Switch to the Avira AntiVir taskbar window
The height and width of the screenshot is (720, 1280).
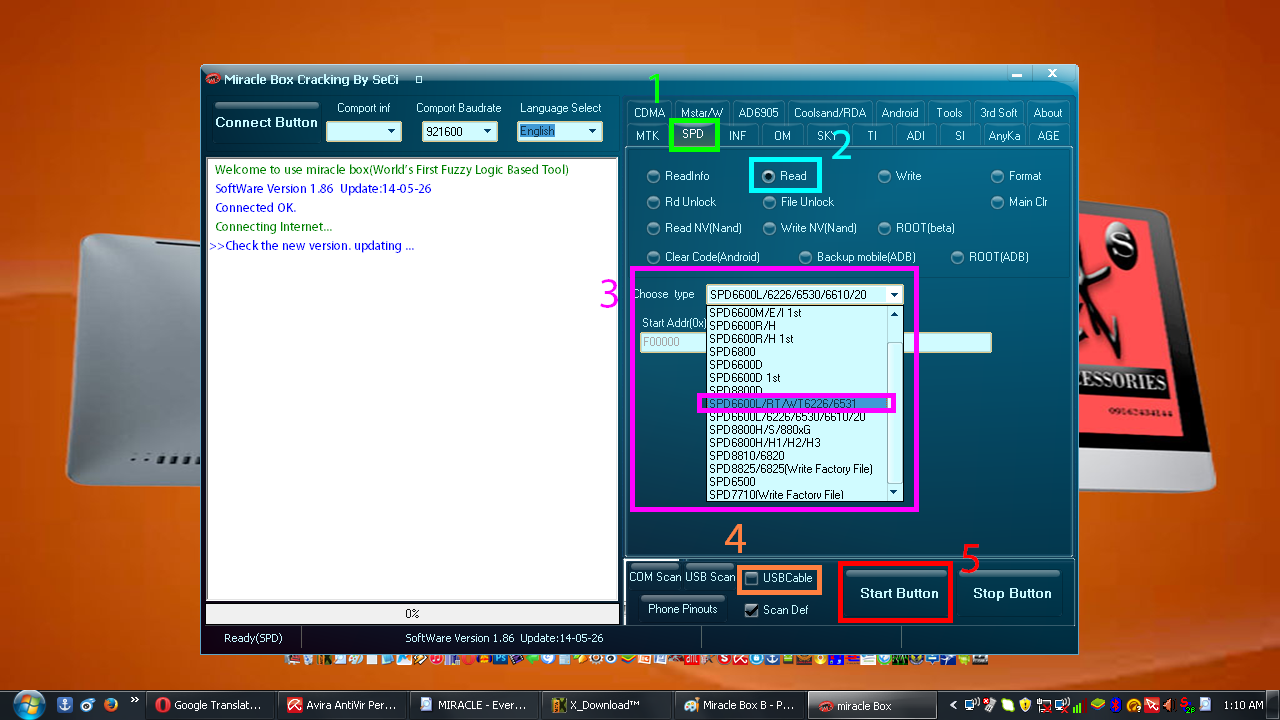coord(344,705)
